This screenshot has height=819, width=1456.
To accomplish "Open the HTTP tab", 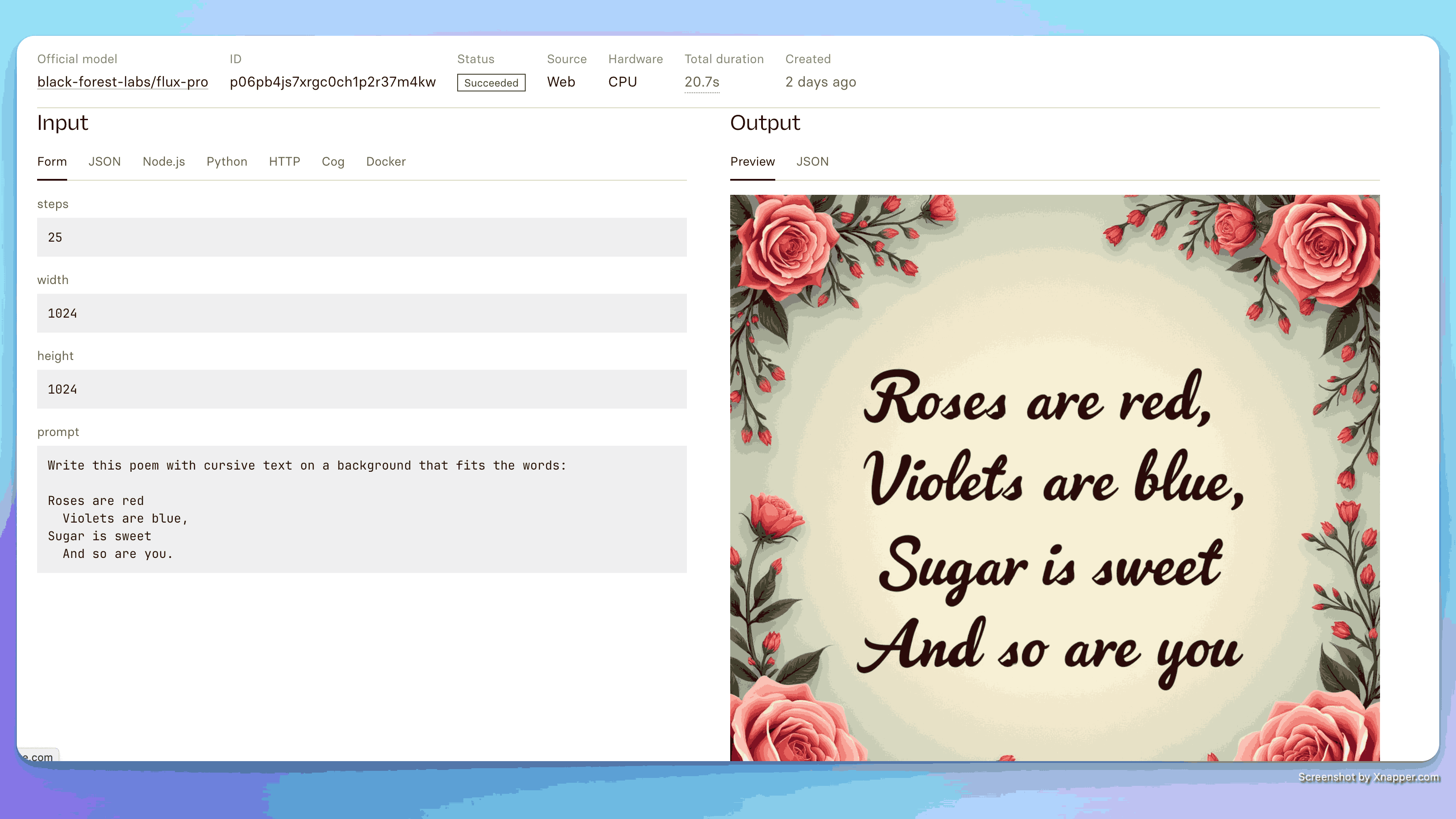I will 284,162.
